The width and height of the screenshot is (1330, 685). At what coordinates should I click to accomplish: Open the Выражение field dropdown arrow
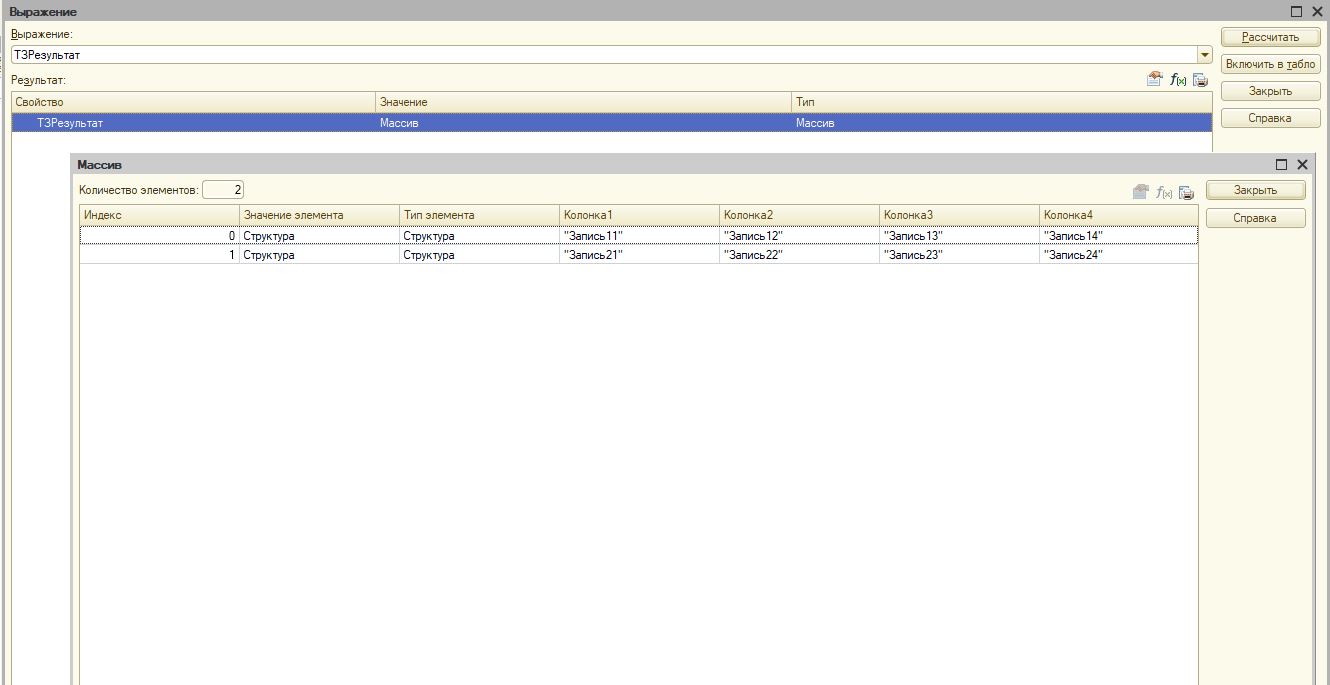coord(1204,55)
